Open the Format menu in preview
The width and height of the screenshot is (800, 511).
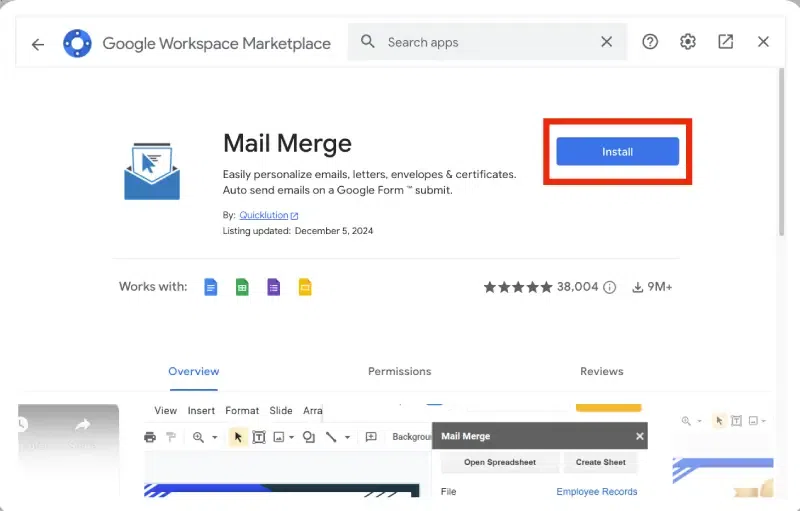click(242, 411)
